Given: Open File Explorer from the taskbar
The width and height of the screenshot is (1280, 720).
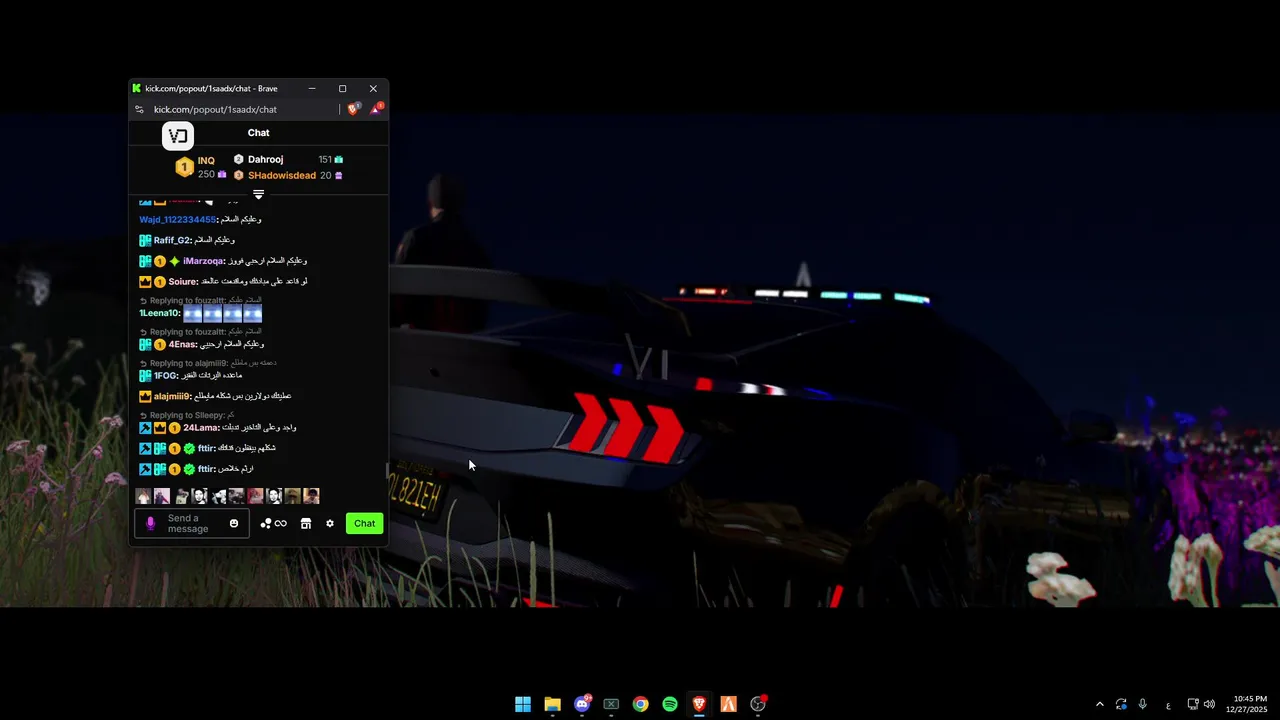Looking at the screenshot, I should click(x=552, y=704).
